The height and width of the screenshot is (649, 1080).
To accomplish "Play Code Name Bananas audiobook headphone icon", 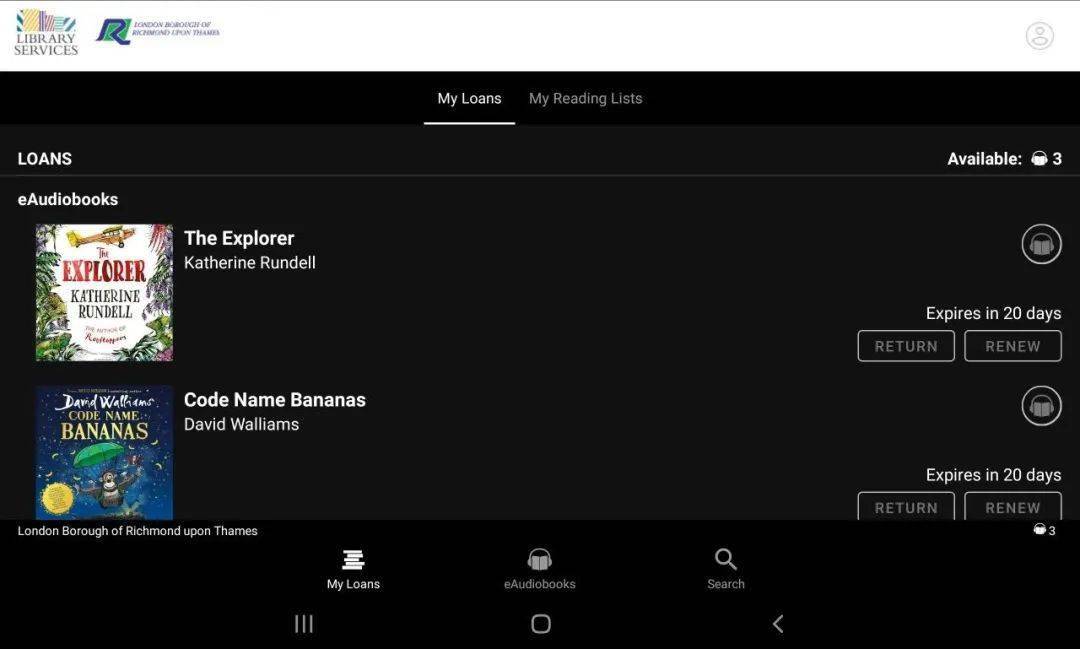I will coord(1041,406).
